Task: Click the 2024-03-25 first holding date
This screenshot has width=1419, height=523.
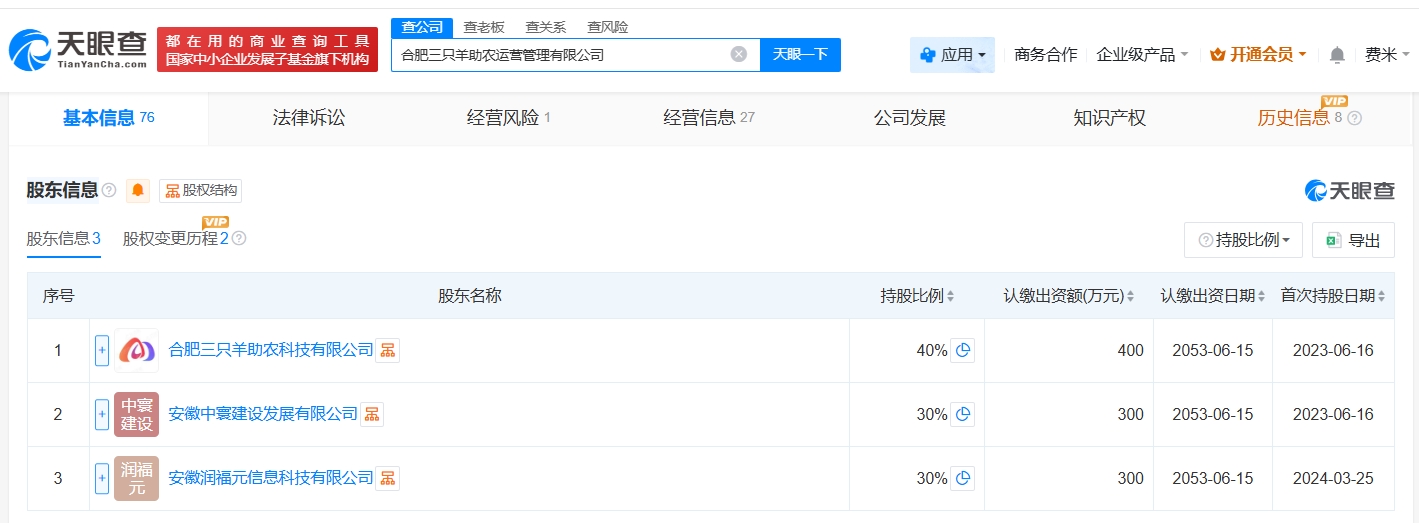Action: (1333, 478)
